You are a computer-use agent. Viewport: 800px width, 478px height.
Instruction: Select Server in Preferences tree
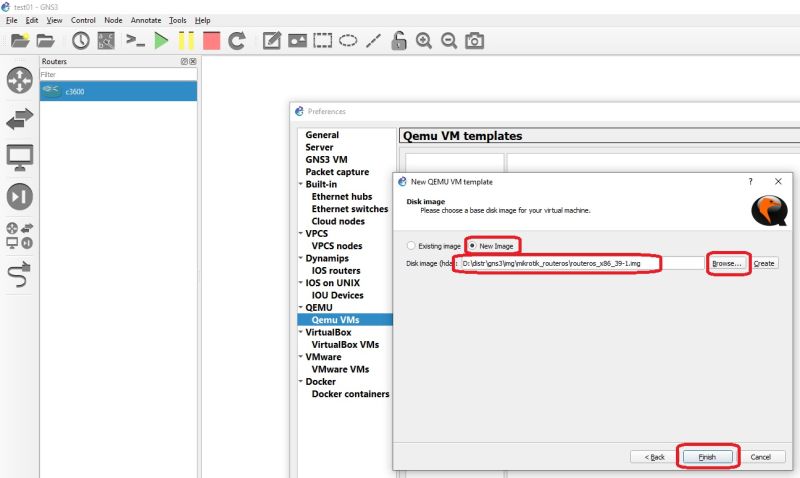tap(319, 147)
